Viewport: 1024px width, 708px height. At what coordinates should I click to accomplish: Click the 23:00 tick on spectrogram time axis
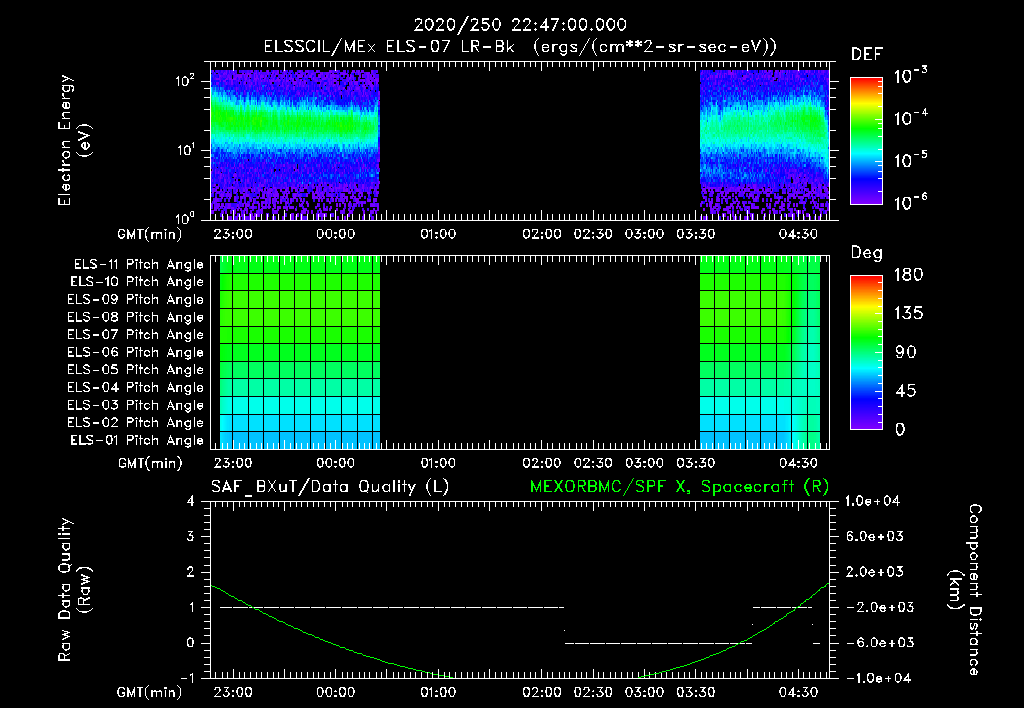233,234
